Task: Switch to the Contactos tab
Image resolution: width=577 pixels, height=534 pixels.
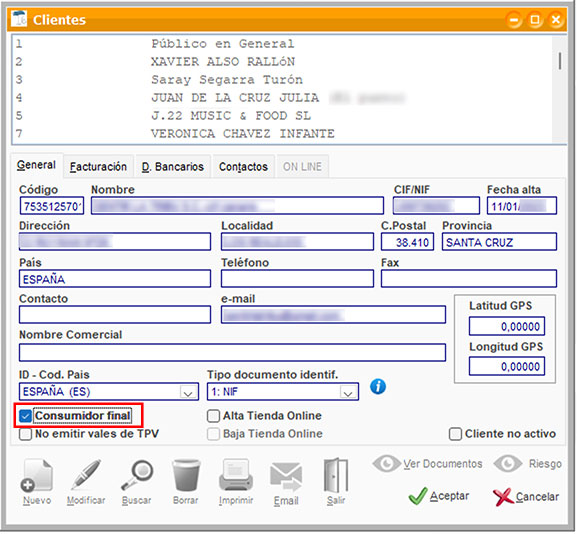Action: 243,167
